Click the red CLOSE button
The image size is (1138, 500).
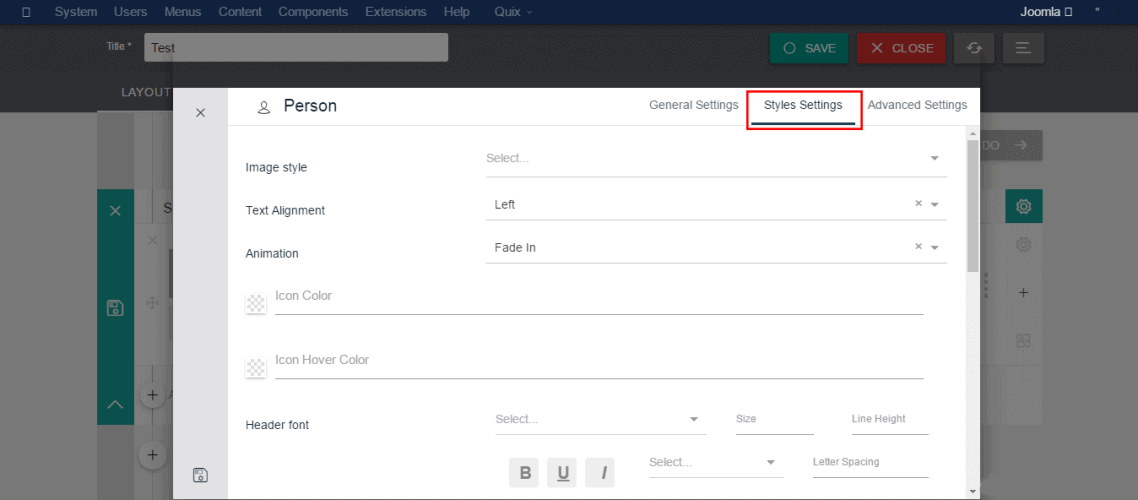(x=901, y=48)
